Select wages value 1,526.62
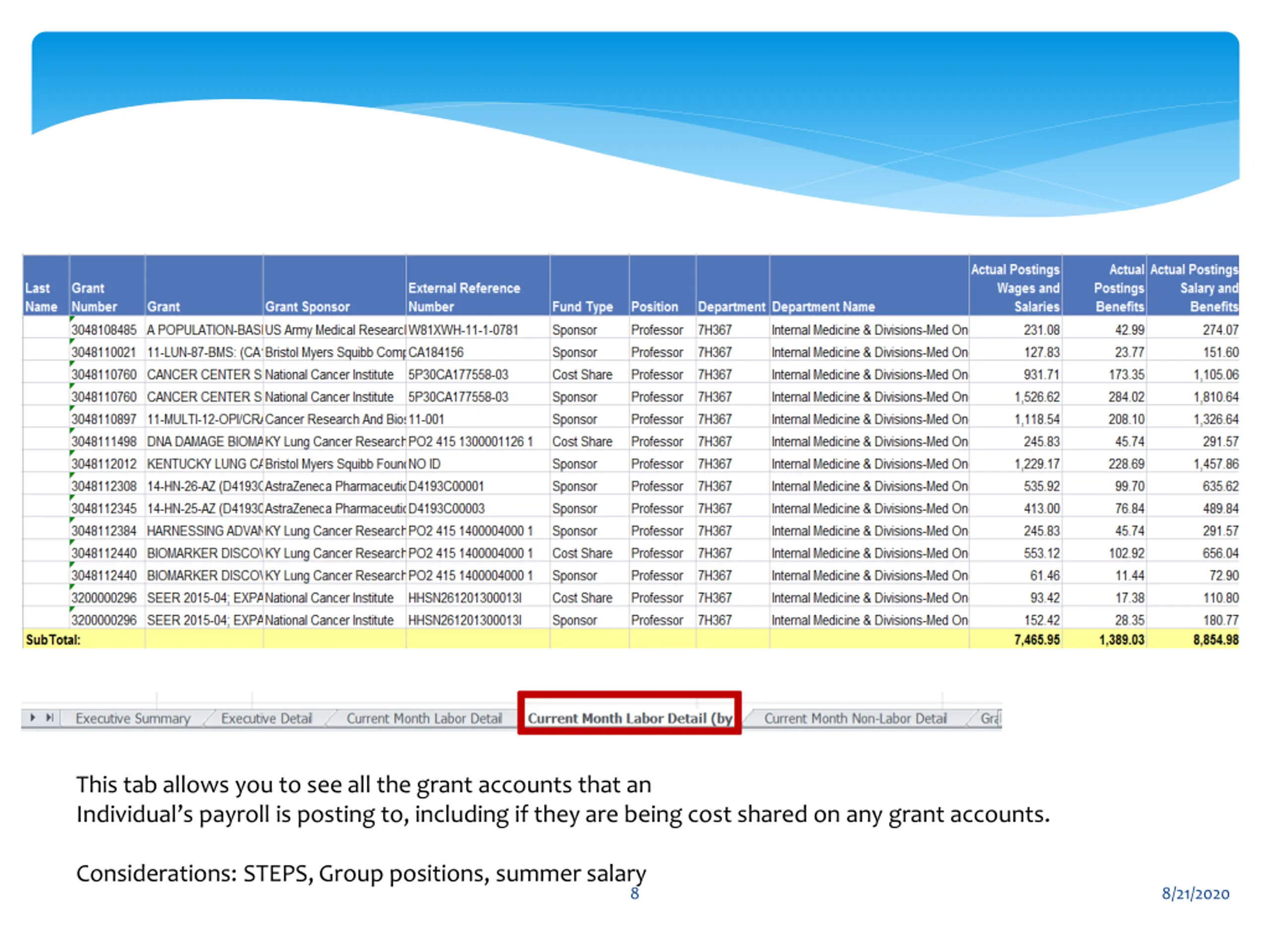This screenshot has width=1270, height=952. [1037, 397]
